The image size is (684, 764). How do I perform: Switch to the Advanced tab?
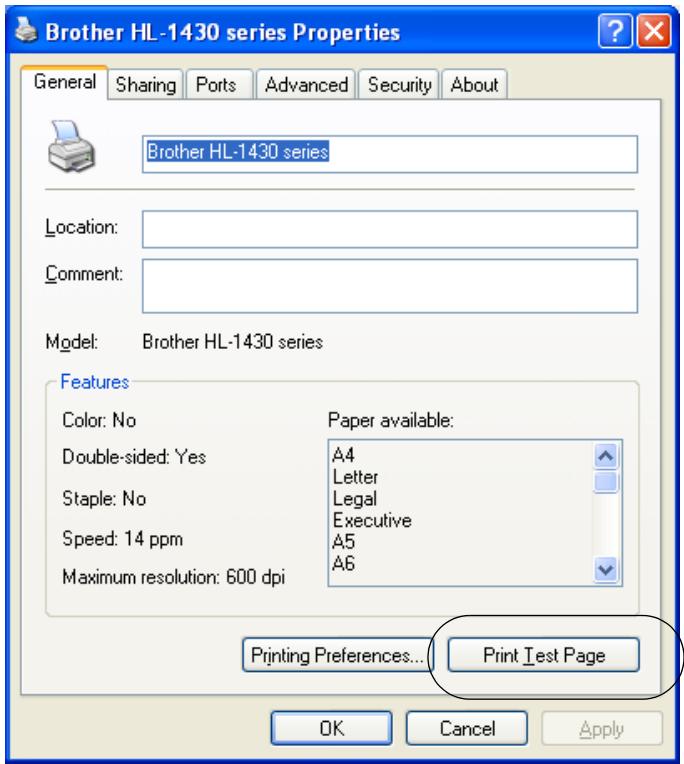[306, 85]
